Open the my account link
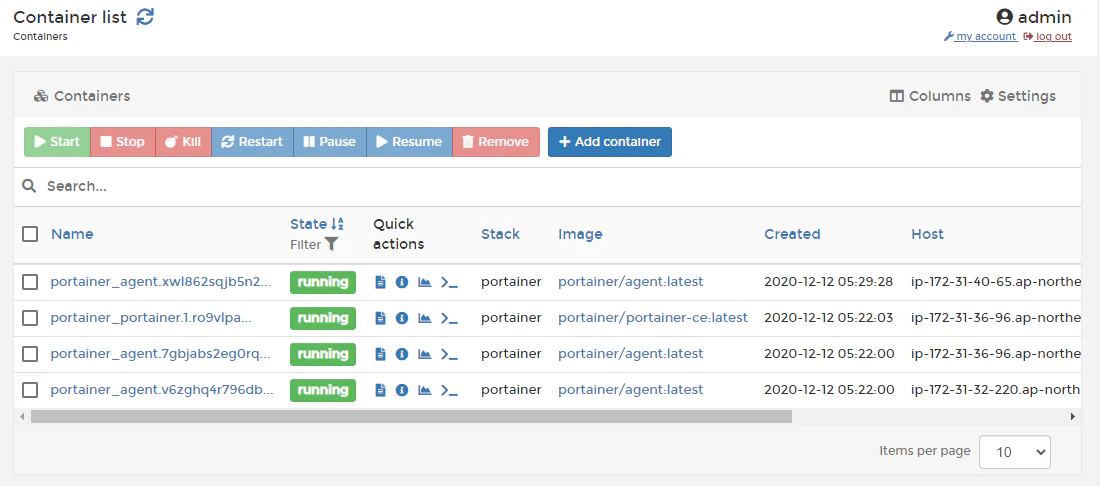This screenshot has width=1100, height=486. (980, 36)
